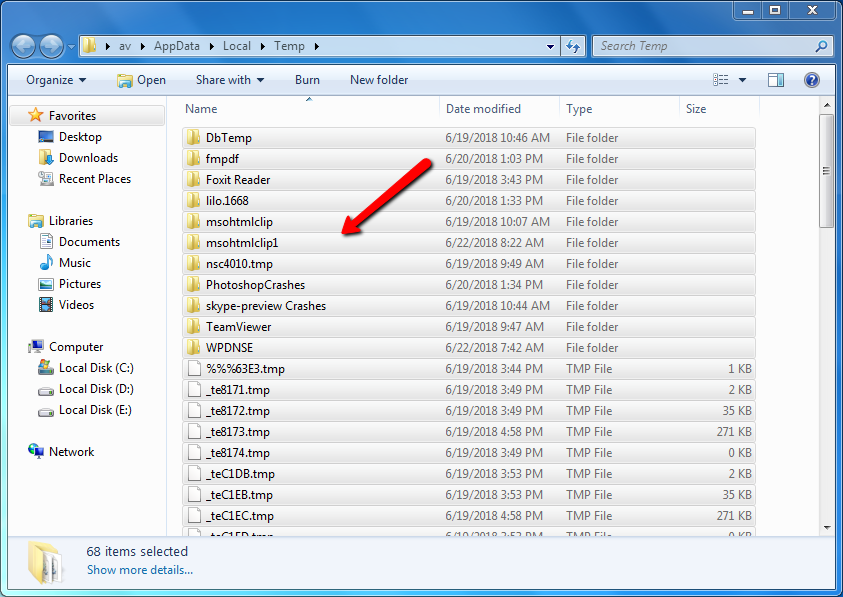Screen dimensions: 843x597
Task: Click inside the Search Temp field
Action: click(703, 46)
